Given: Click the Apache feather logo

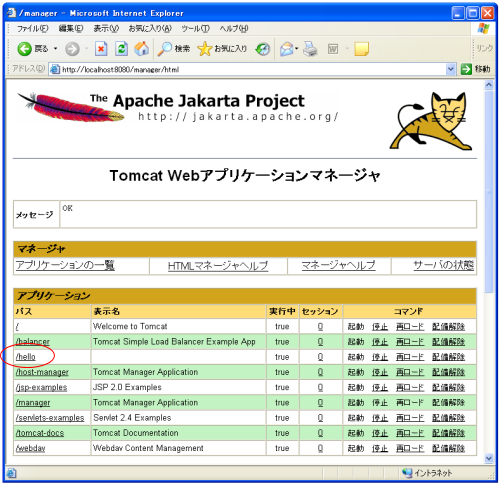Looking at the screenshot, I should pyautogui.click(x=71, y=107).
